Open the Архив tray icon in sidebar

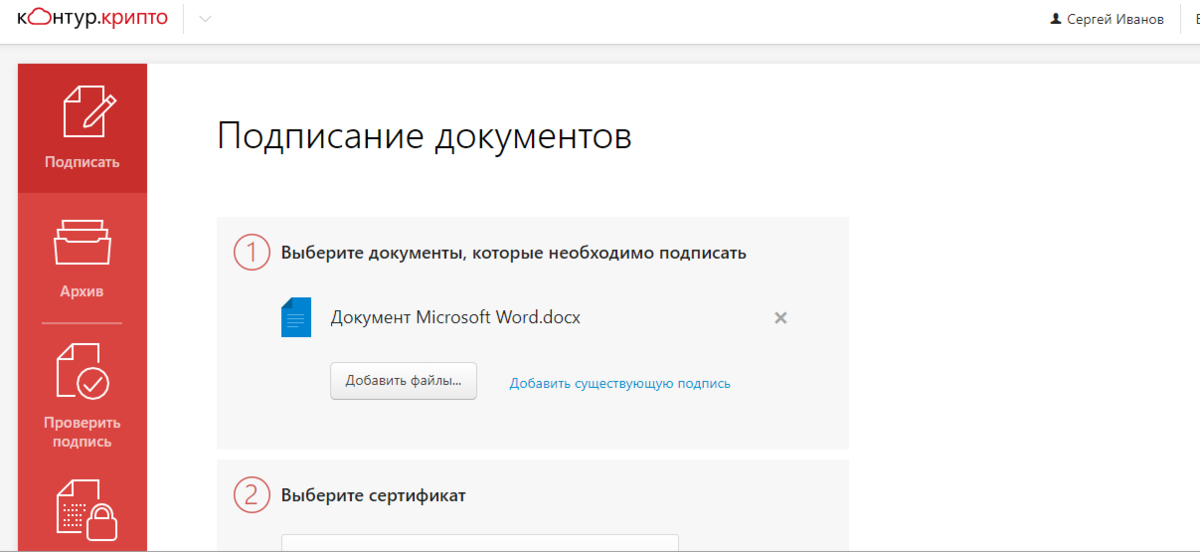pos(82,241)
